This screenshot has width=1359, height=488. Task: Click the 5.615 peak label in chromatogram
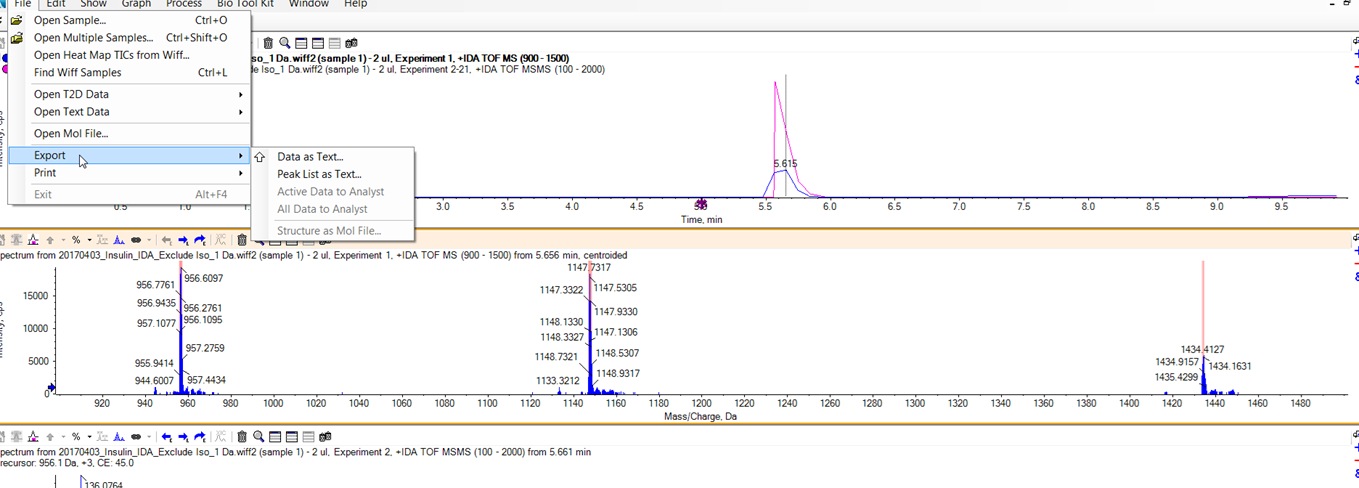click(x=786, y=163)
